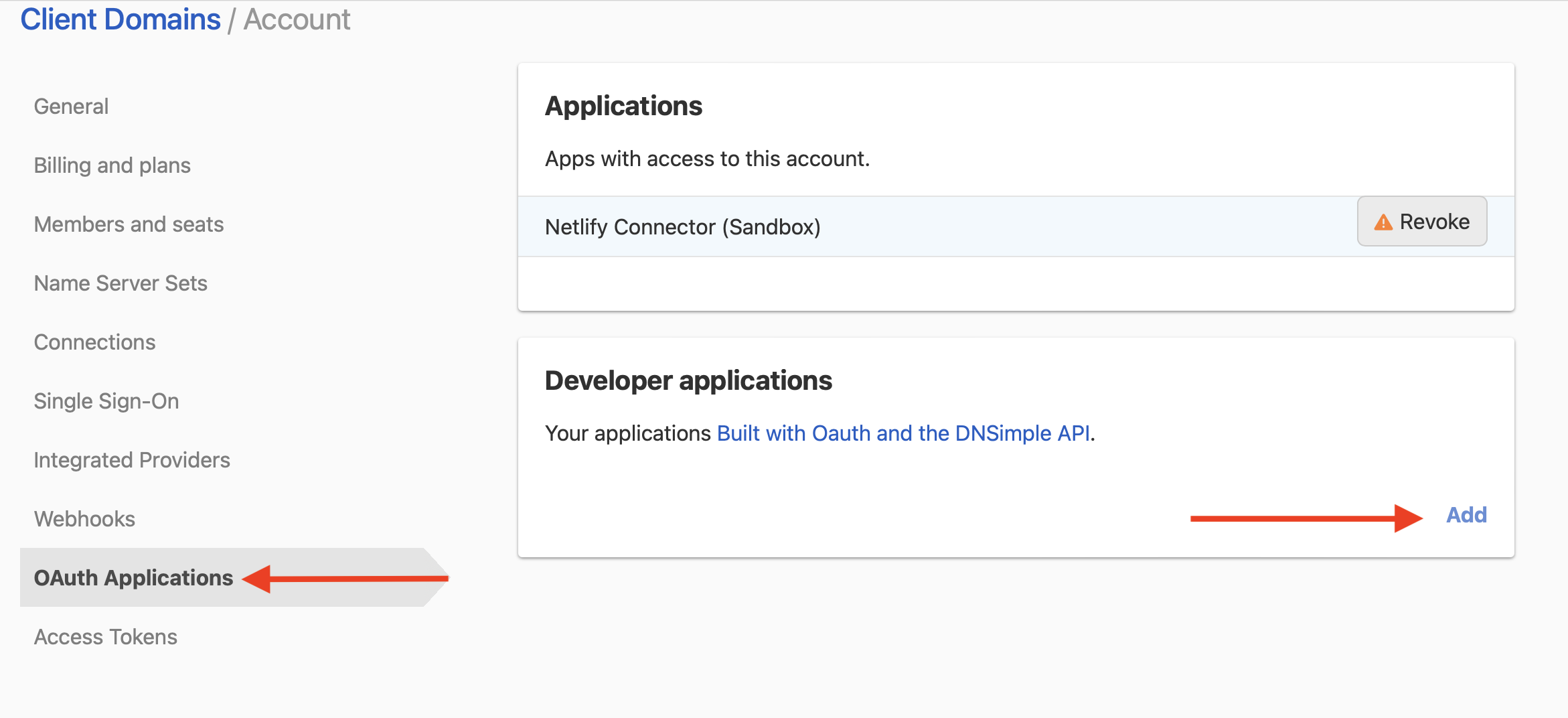The width and height of the screenshot is (1568, 718).
Task: Open Single Sign-On configuration
Action: 106,401
